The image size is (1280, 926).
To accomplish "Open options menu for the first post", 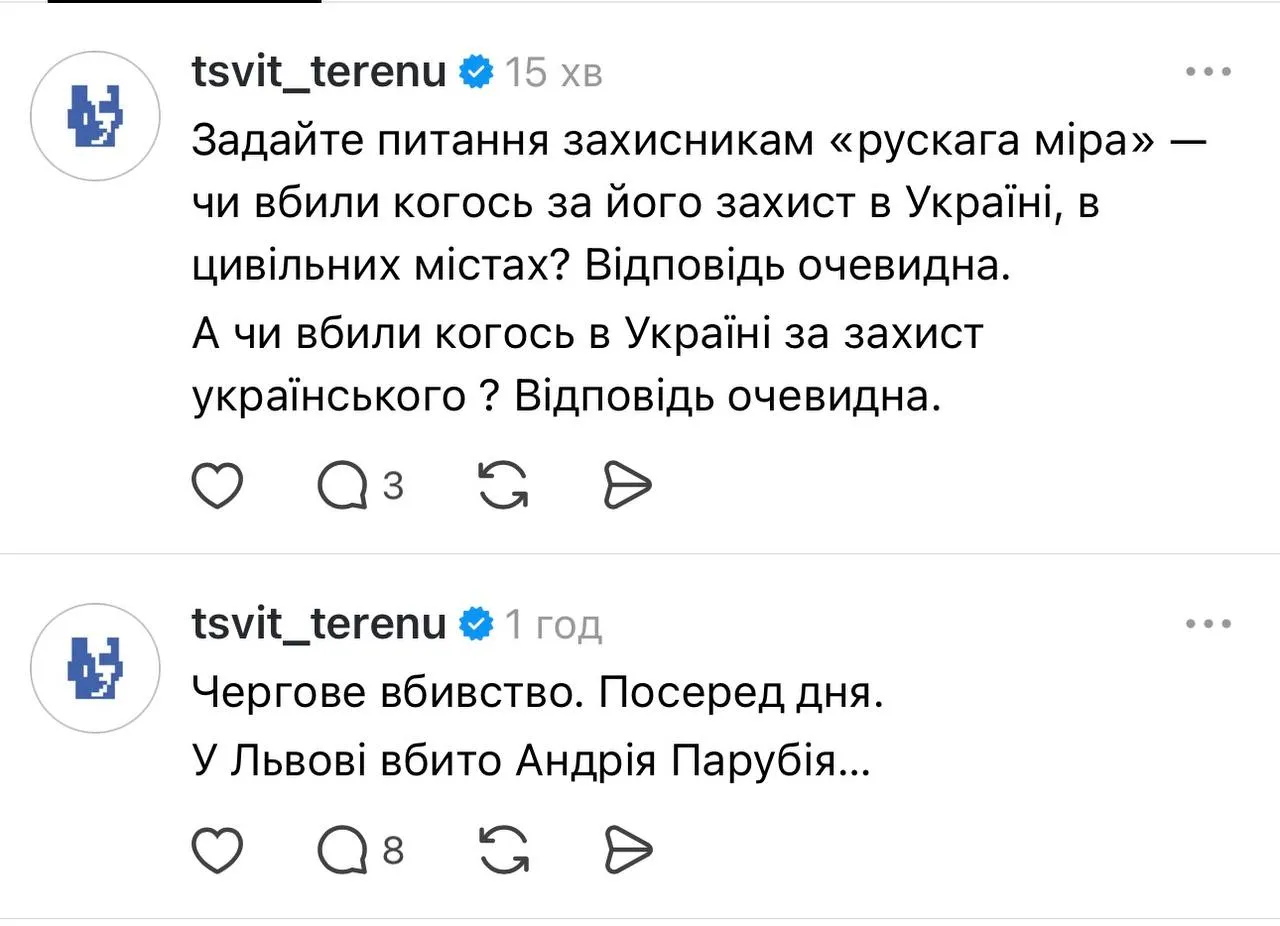I will 1207,70.
